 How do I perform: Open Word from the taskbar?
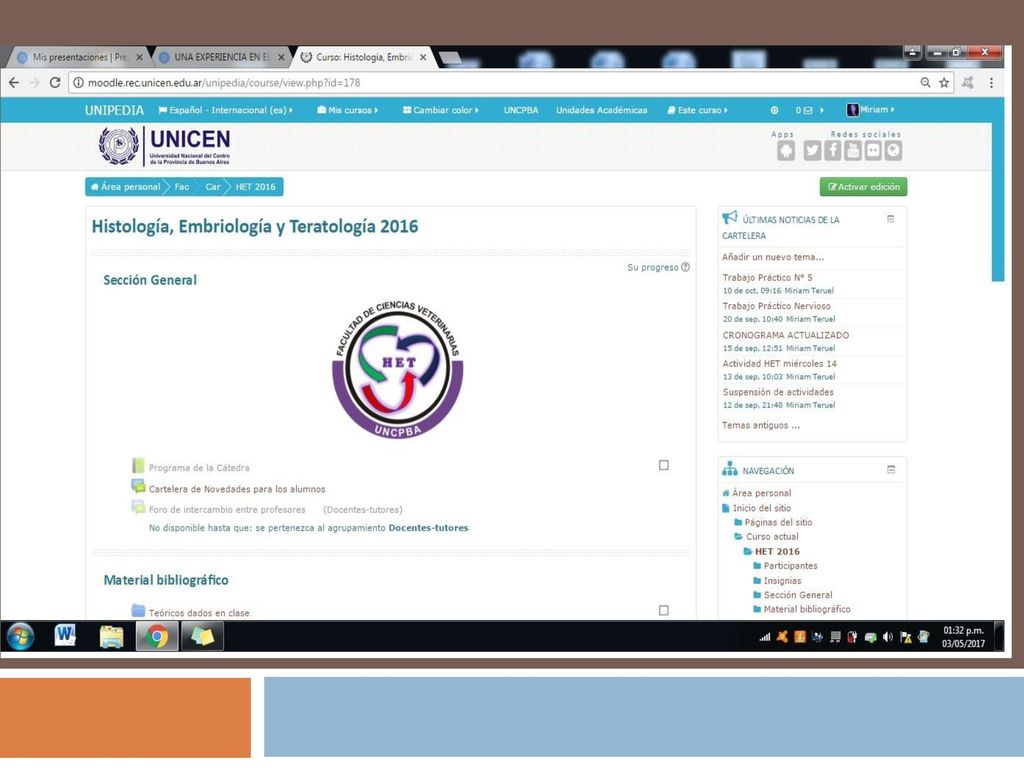(x=65, y=635)
